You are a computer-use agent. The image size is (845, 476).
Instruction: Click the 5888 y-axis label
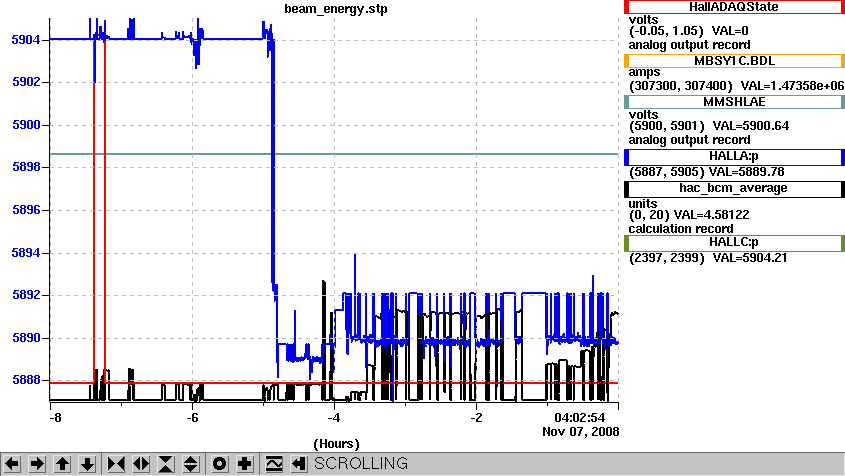click(26, 380)
